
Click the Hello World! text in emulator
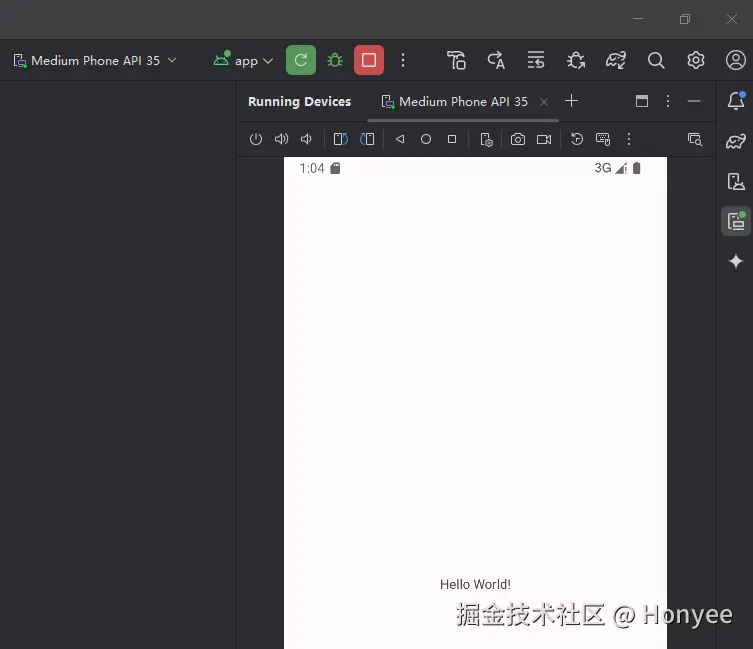(475, 585)
